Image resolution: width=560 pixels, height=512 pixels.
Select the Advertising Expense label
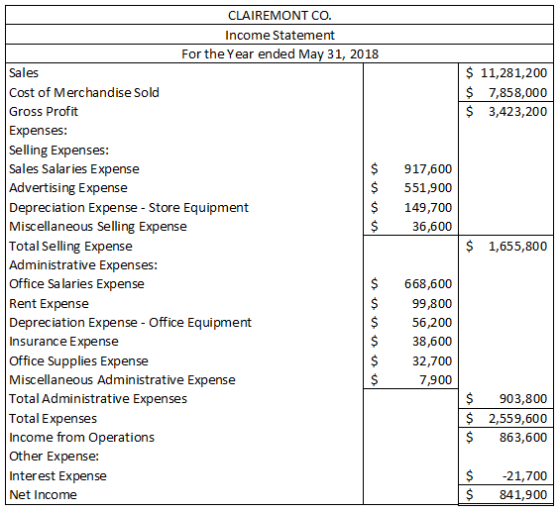pyautogui.click(x=68, y=188)
